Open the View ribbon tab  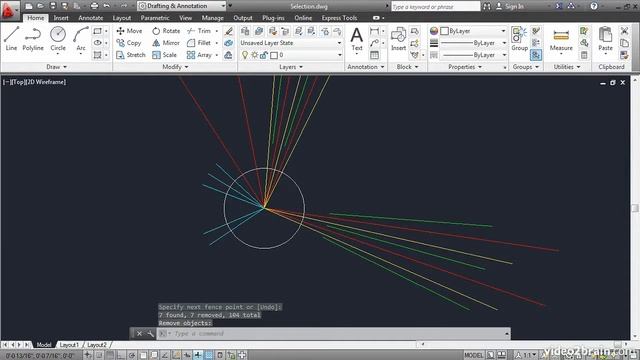point(185,18)
